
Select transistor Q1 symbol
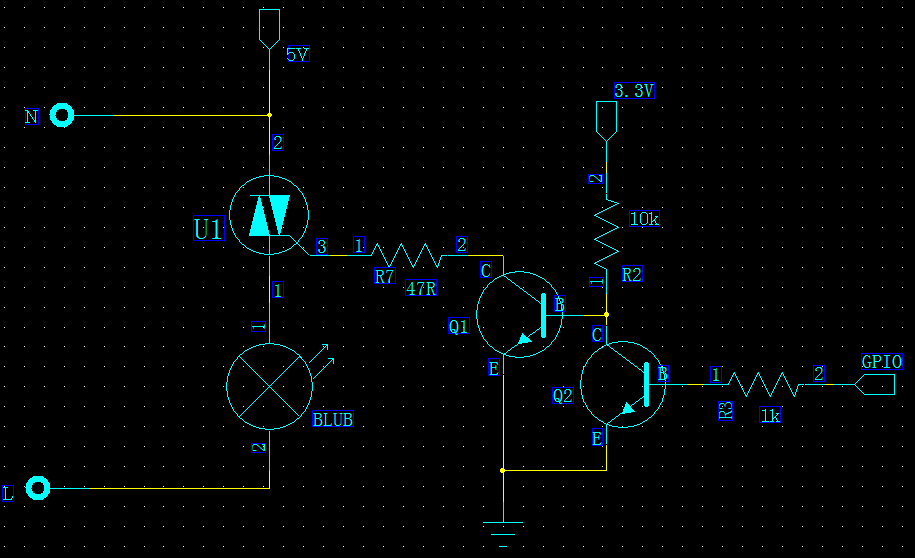[514, 314]
